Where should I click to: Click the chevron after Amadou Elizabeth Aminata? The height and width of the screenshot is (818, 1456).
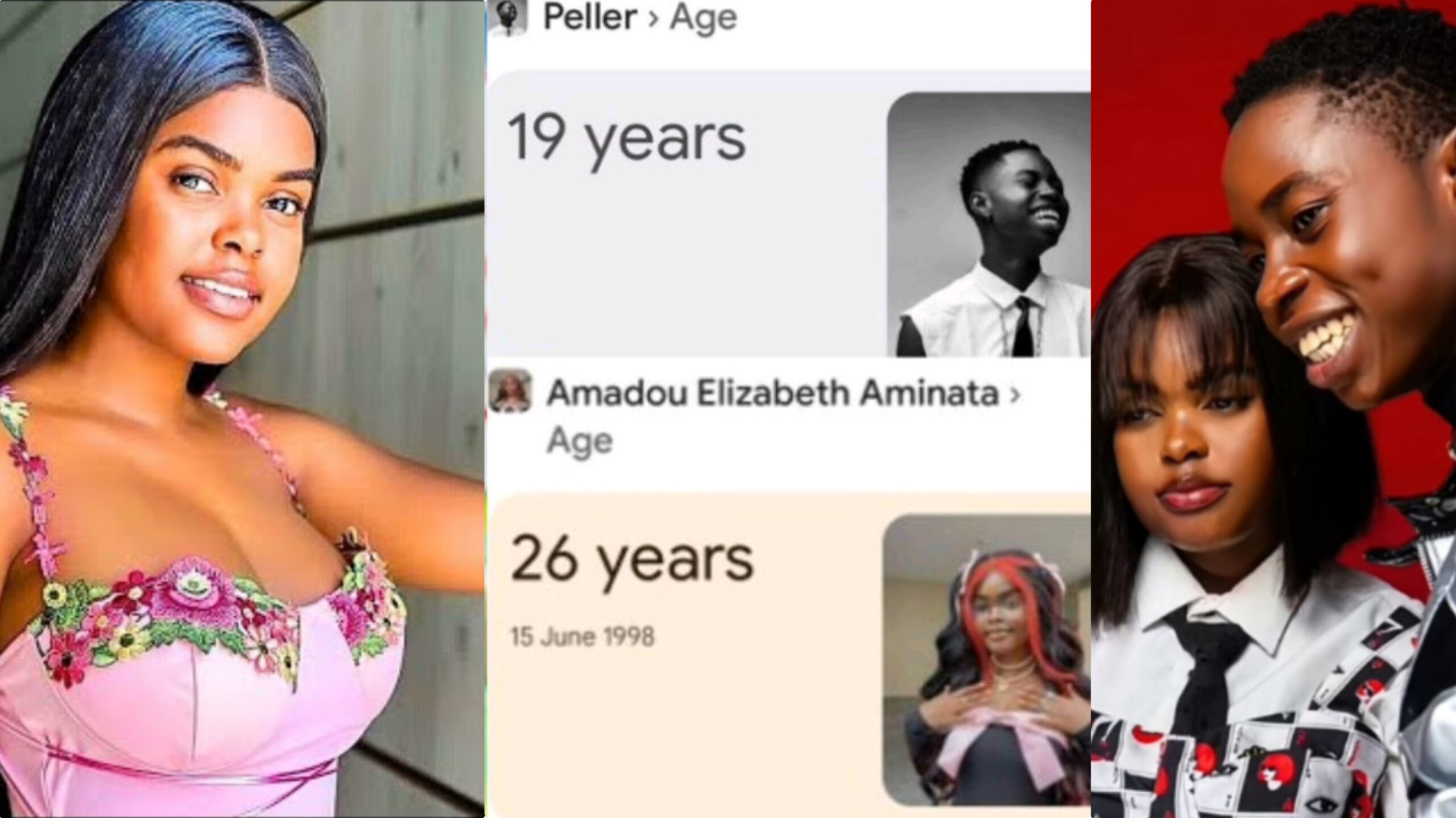pyautogui.click(x=1015, y=394)
